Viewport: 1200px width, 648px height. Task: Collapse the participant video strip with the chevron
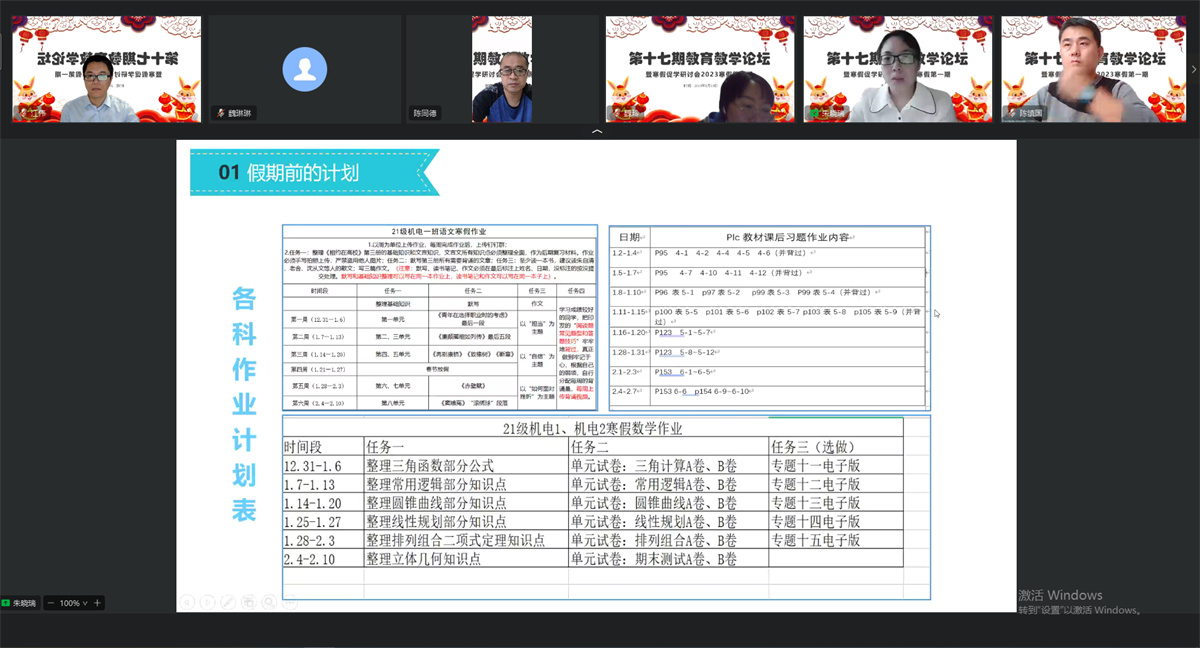(x=597, y=131)
